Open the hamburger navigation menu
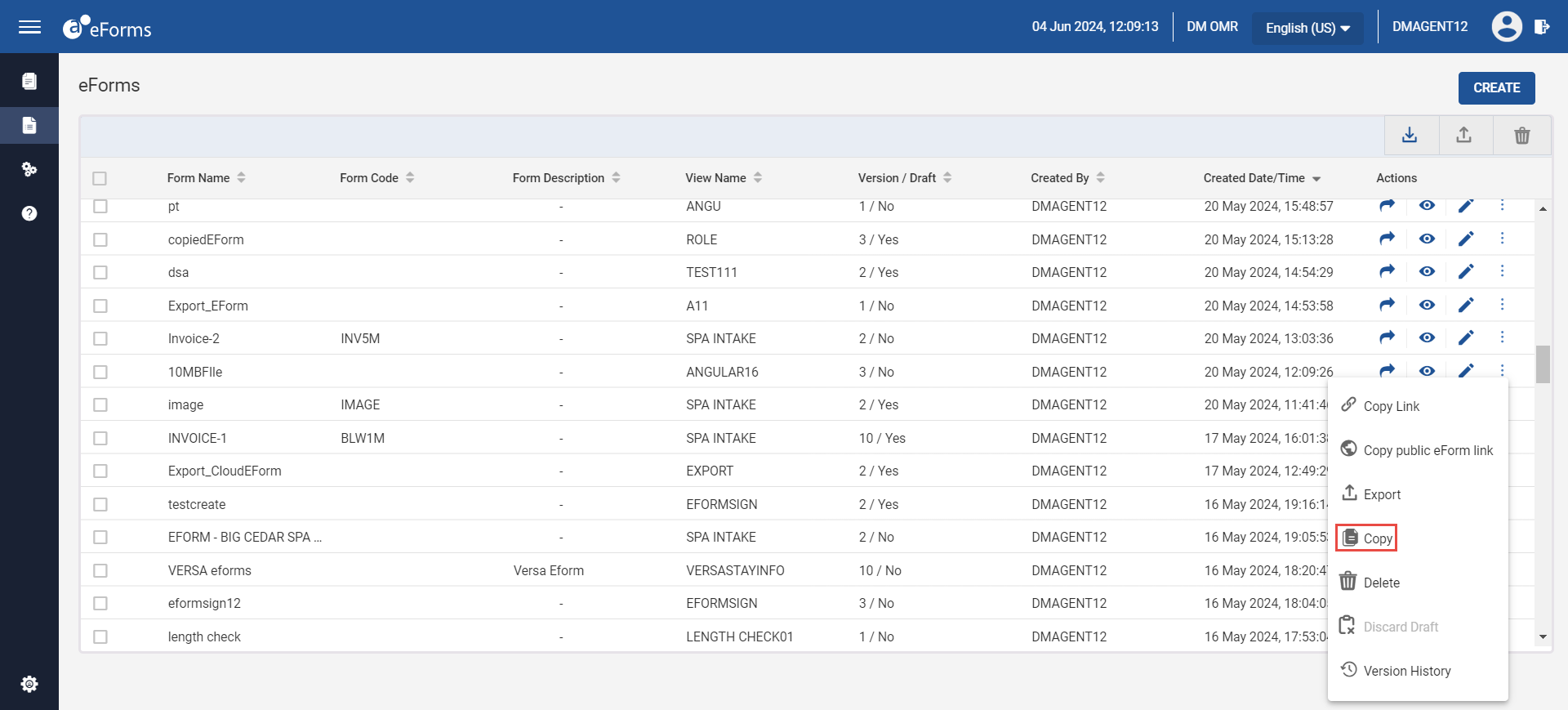The image size is (1568, 710). pyautogui.click(x=29, y=27)
